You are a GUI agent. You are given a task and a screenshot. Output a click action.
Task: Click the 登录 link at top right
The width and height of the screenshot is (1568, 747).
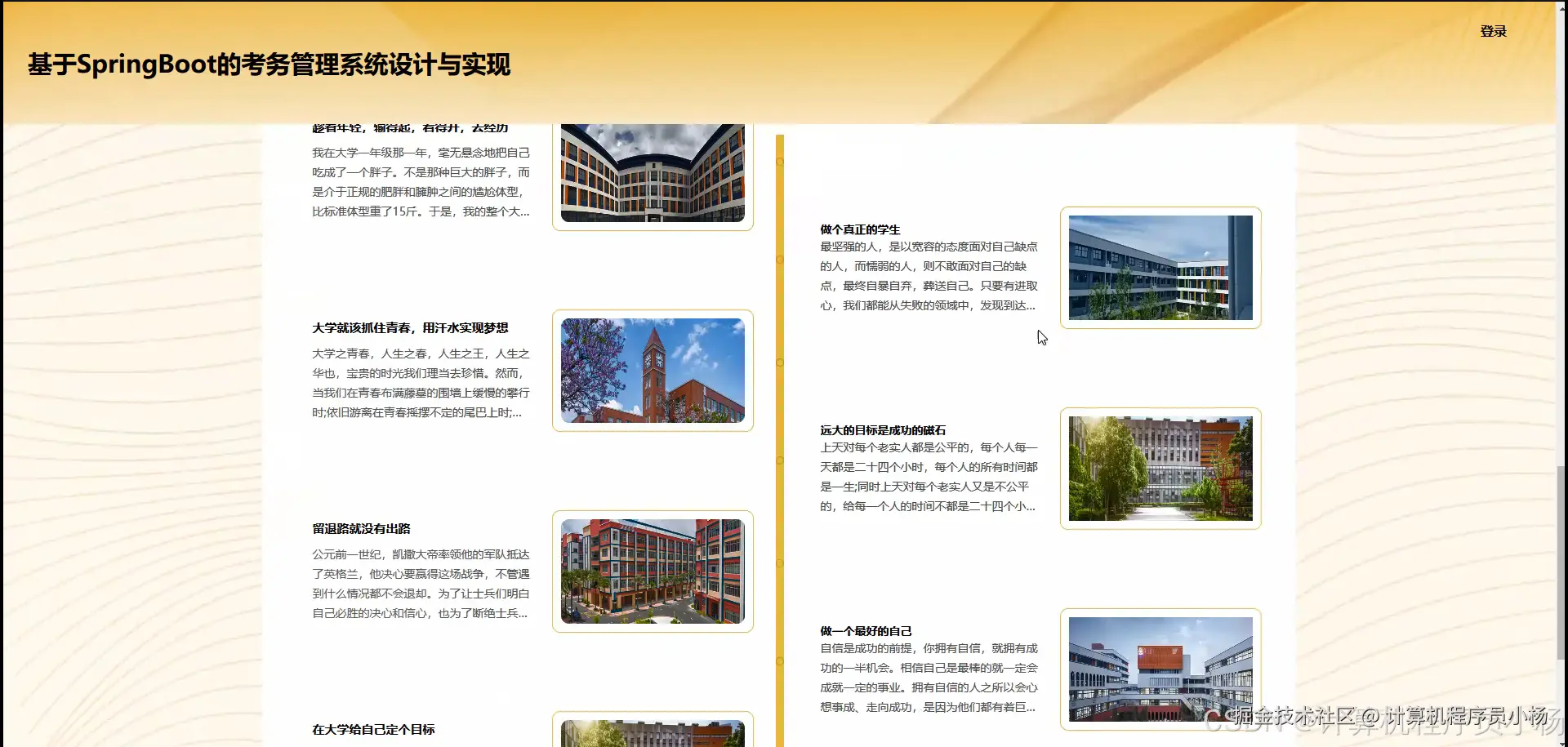(1493, 31)
